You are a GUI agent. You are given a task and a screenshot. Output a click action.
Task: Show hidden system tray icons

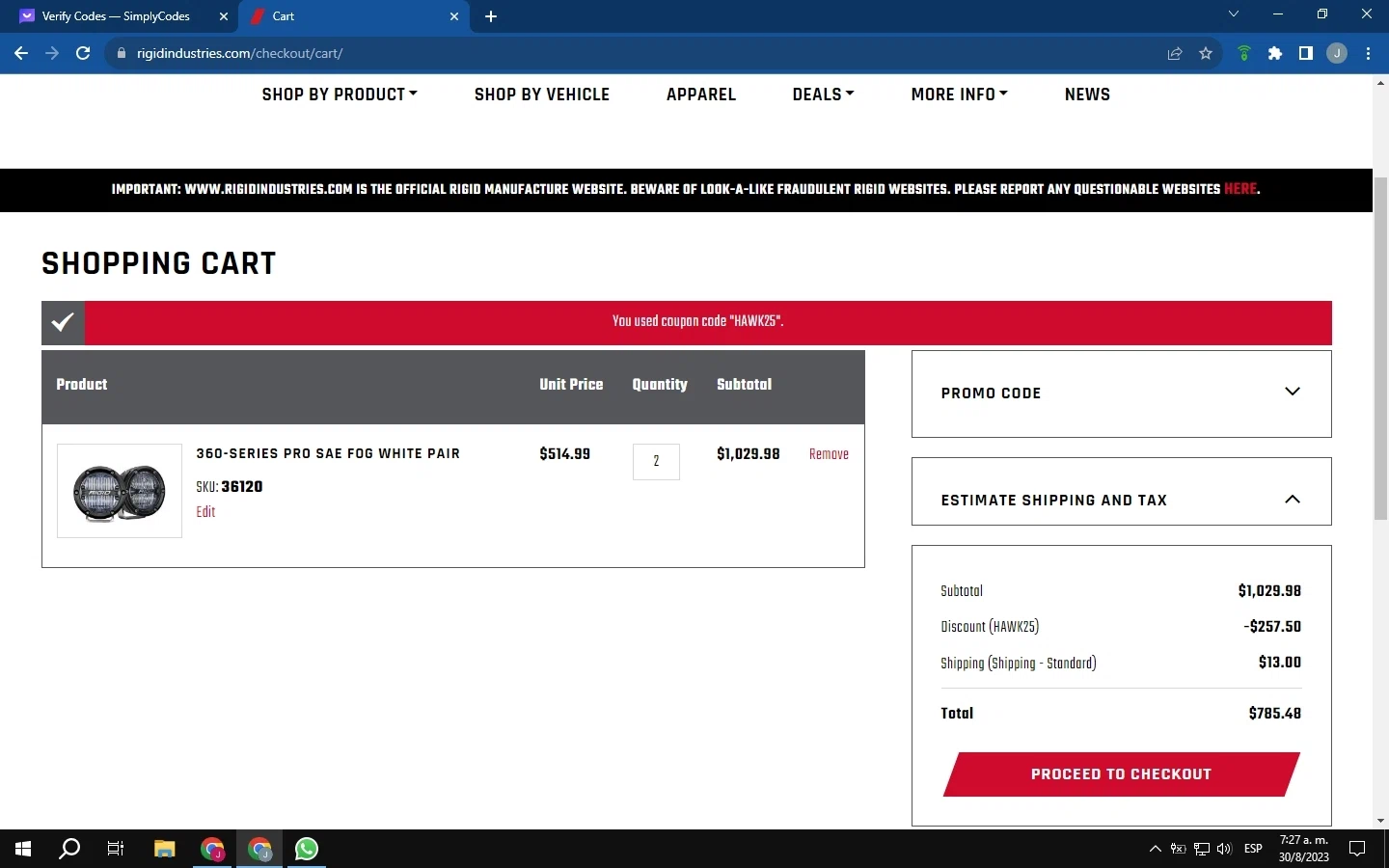coord(1155,849)
